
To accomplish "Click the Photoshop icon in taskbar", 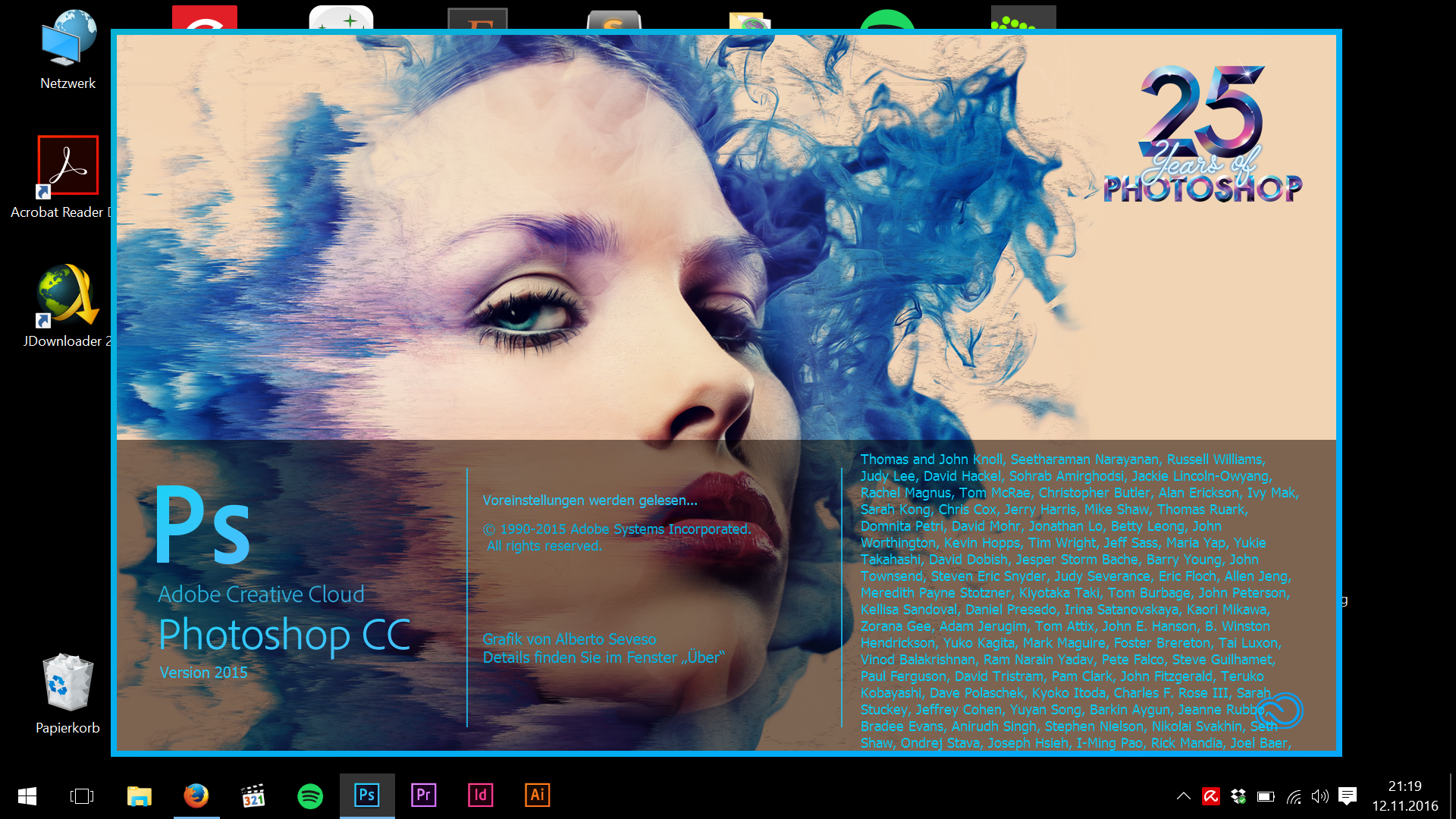I will coord(367,795).
